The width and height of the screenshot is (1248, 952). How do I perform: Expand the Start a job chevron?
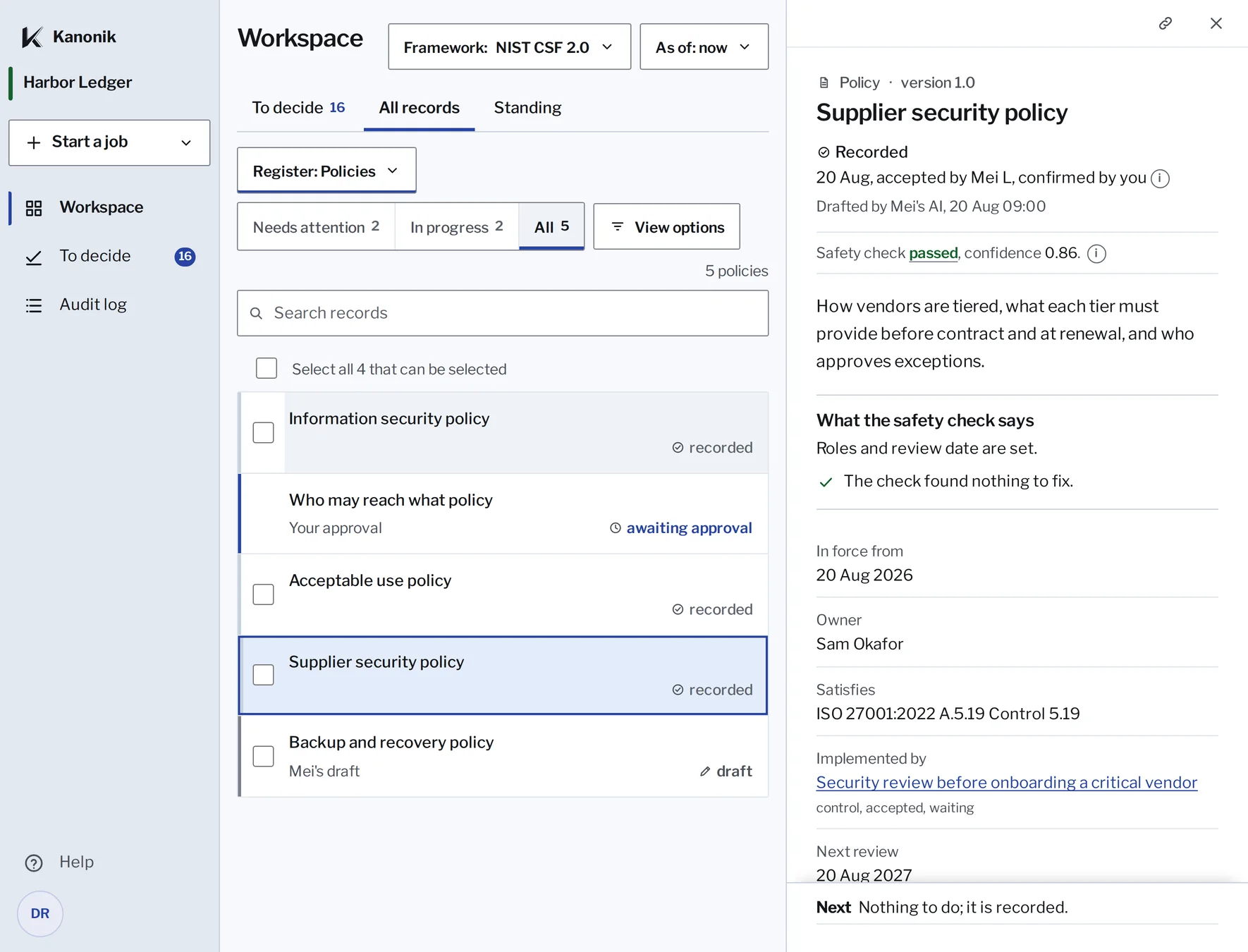(x=186, y=143)
